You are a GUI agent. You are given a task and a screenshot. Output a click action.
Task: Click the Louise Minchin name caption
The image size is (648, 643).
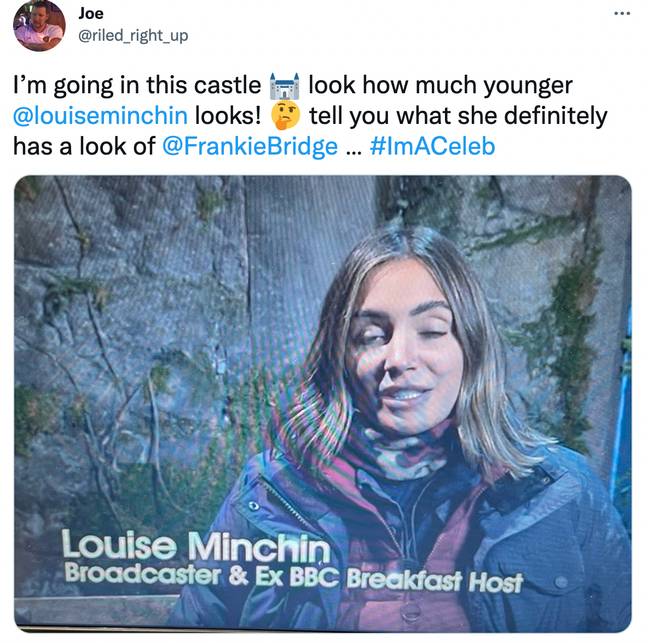196,546
